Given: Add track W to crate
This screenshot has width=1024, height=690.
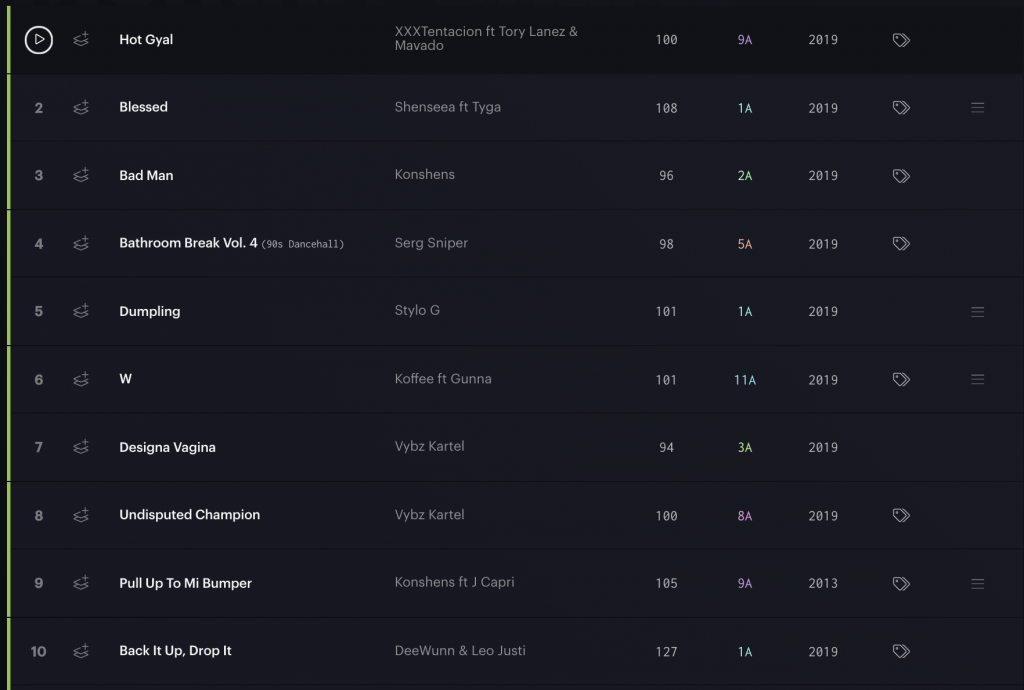Looking at the screenshot, I should (x=81, y=379).
